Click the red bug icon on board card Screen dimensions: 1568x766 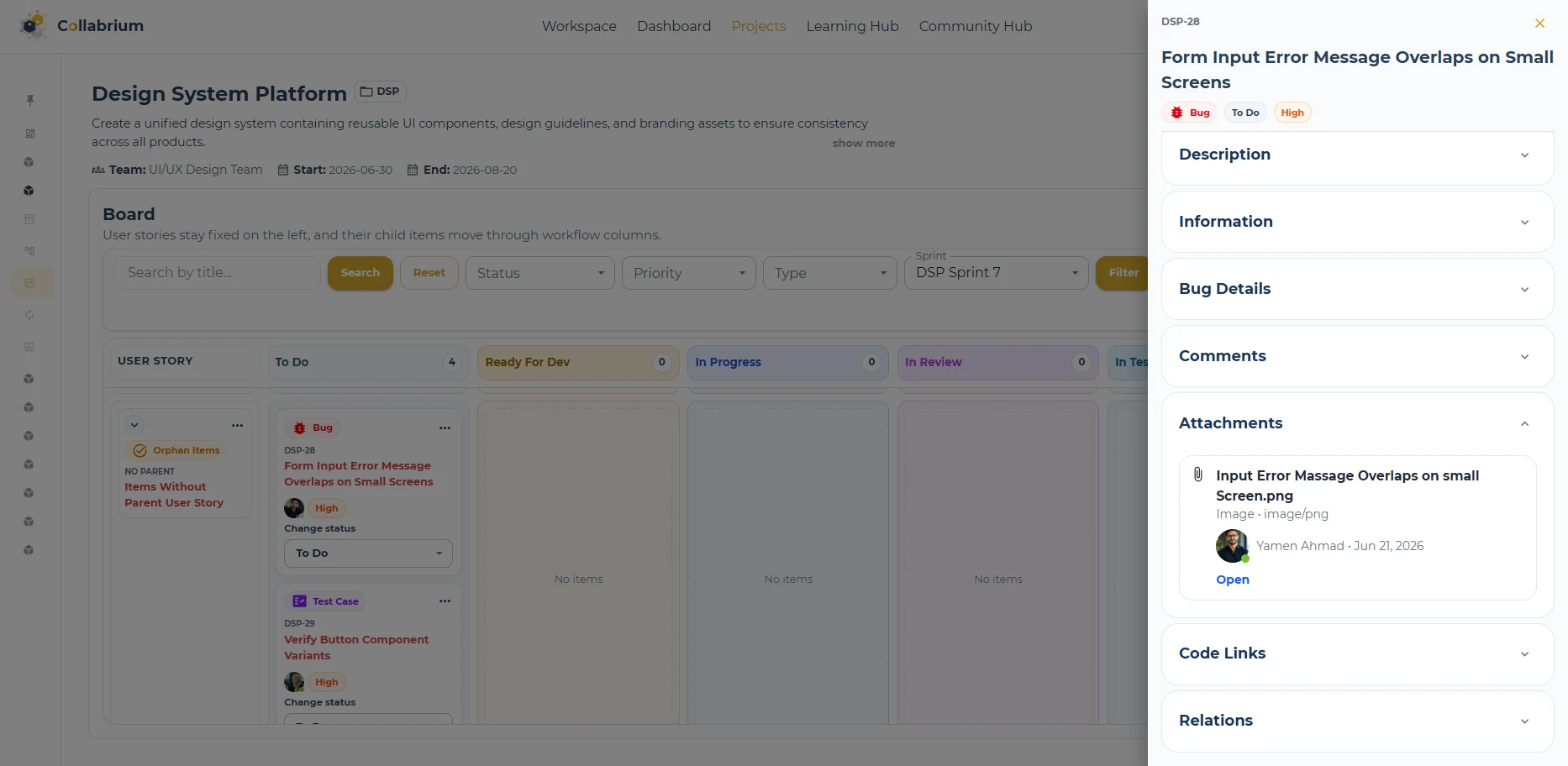(299, 428)
